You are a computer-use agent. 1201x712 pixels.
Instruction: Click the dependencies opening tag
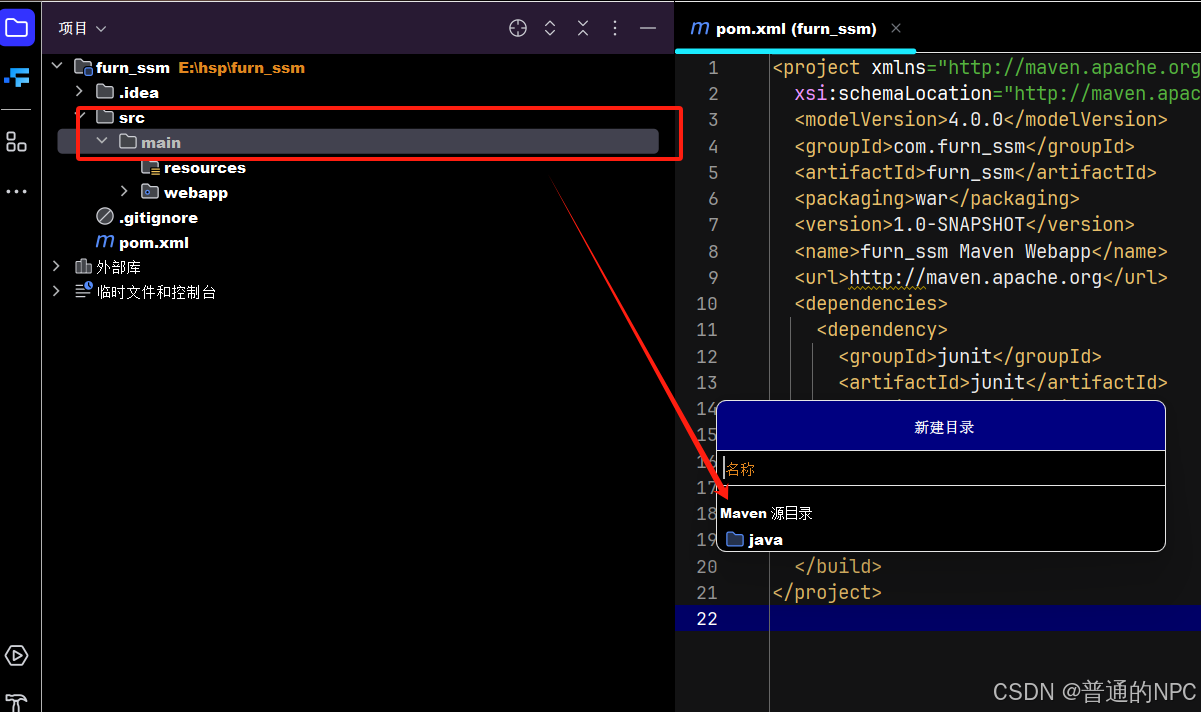tap(871, 303)
